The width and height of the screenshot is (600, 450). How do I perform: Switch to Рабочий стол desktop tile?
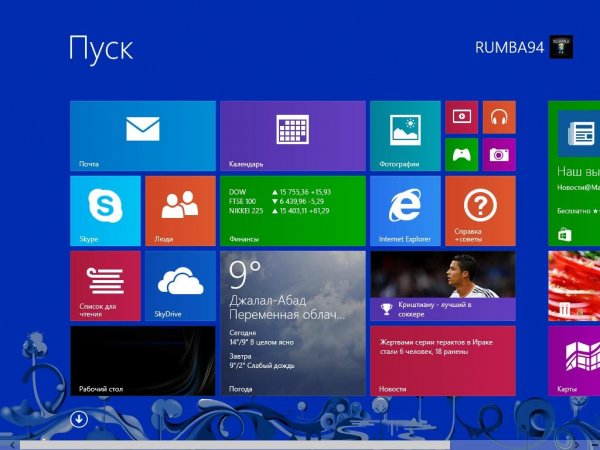pyautogui.click(x=143, y=361)
